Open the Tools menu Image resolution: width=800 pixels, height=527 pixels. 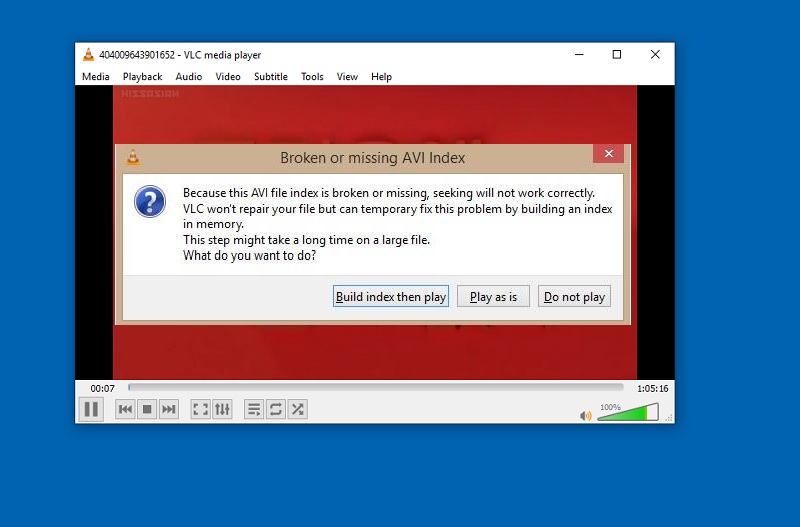point(312,77)
